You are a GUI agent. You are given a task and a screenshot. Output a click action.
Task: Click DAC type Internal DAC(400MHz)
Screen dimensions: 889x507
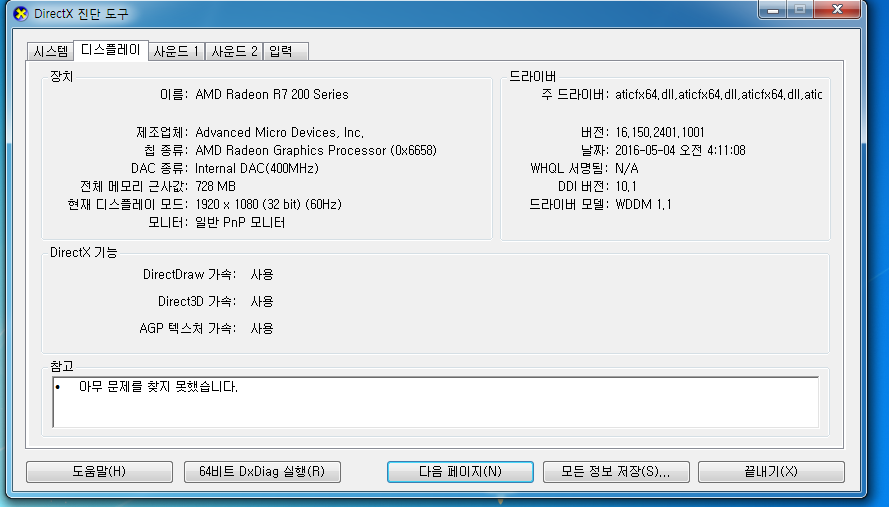257,168
